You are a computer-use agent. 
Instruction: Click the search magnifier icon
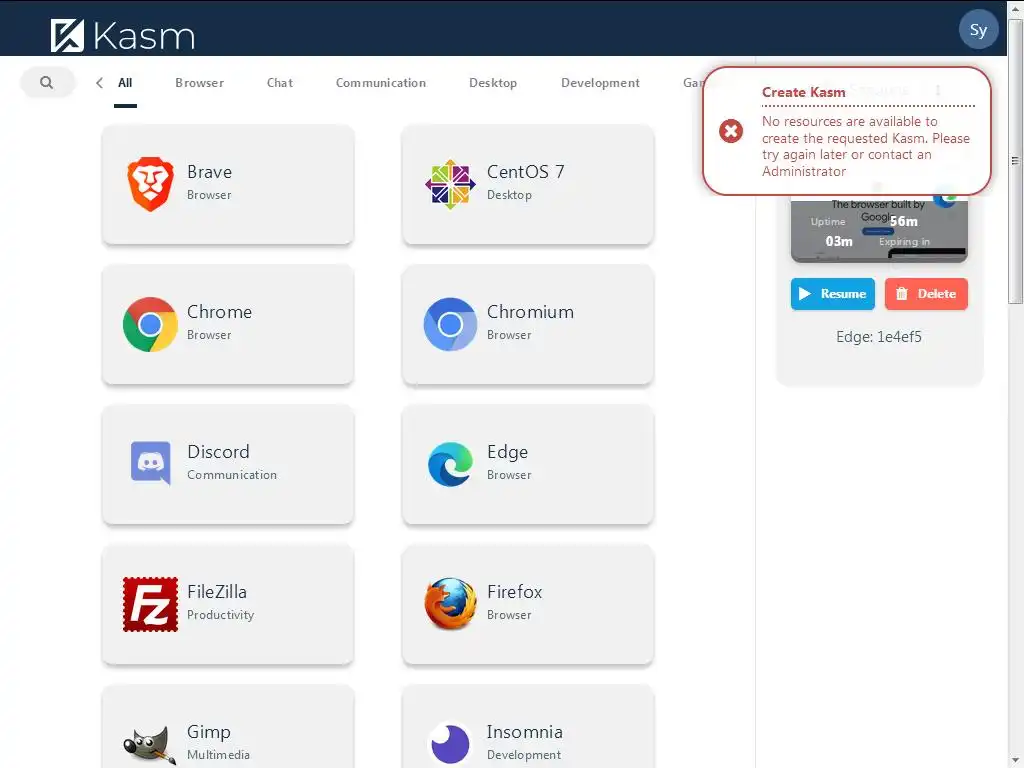[46, 82]
